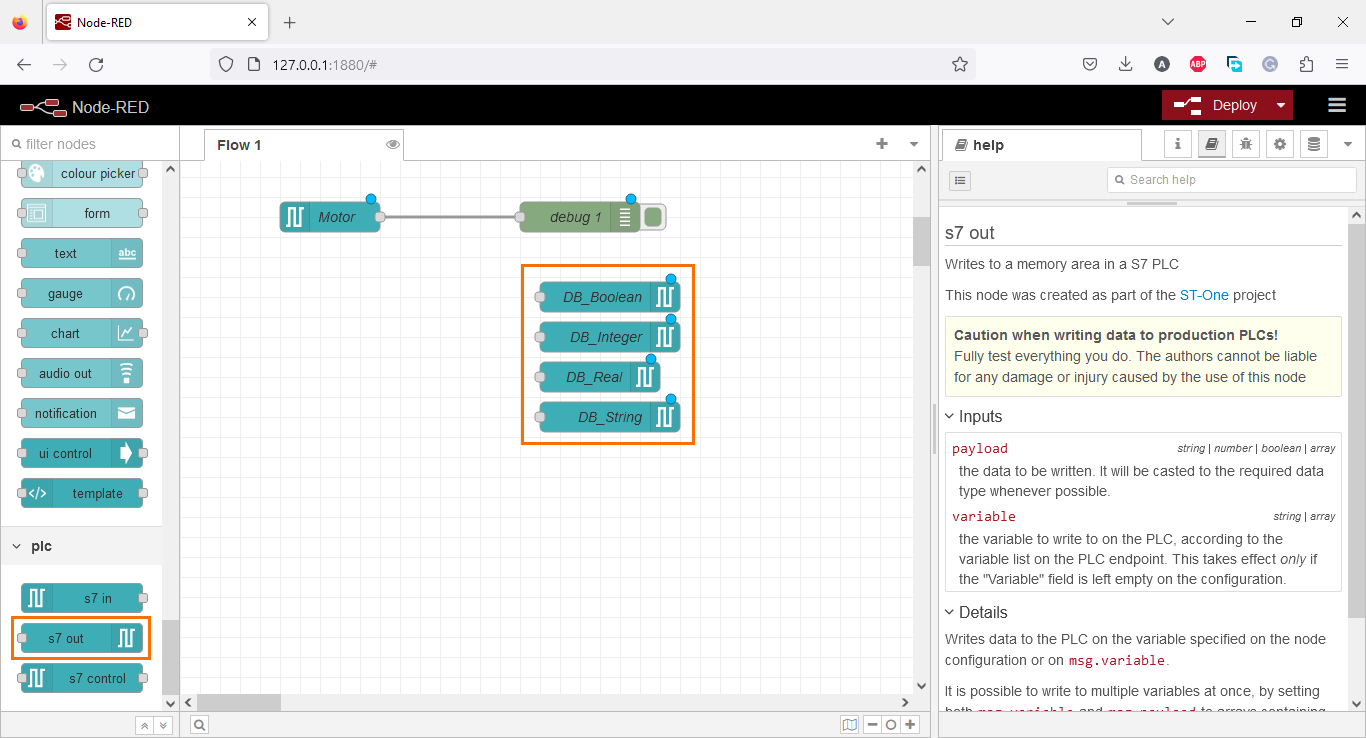Select the s7 in node from palette
The image size is (1366, 738).
(80, 598)
